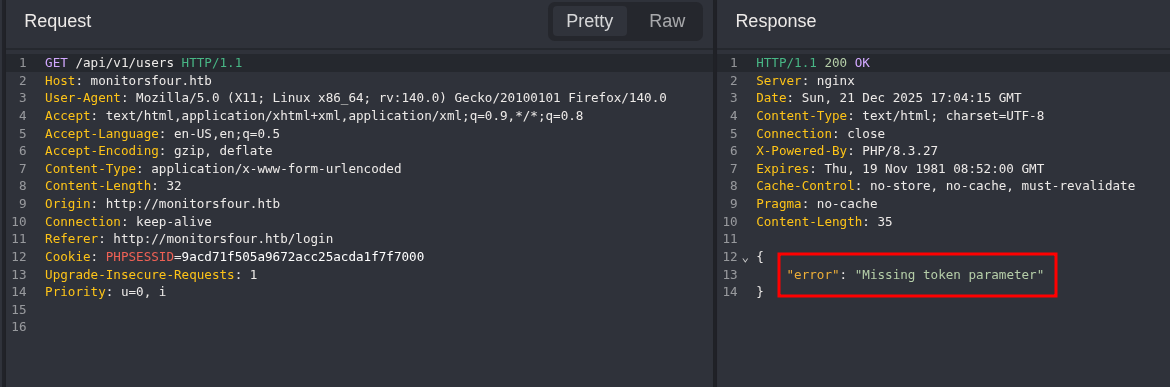Switch to the Pretty view tab

pyautogui.click(x=589, y=21)
